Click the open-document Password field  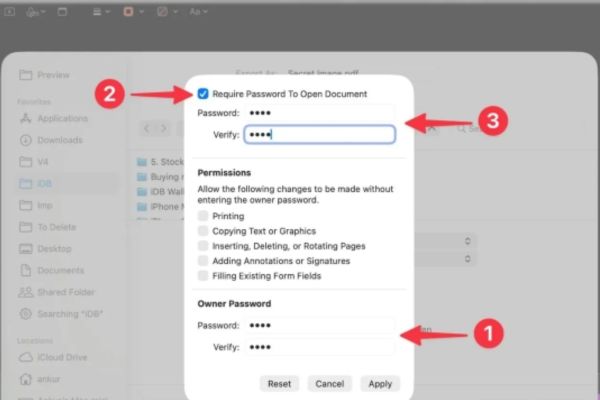point(320,113)
